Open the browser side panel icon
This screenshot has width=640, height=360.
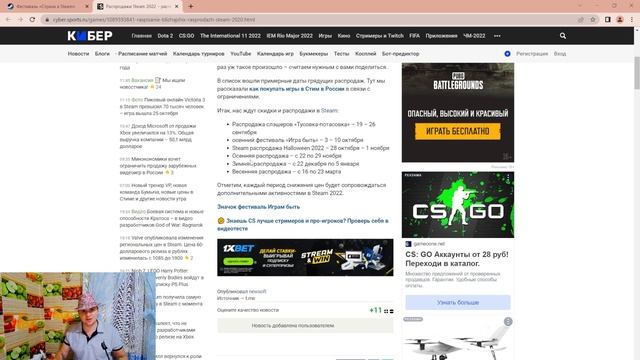click(608, 20)
